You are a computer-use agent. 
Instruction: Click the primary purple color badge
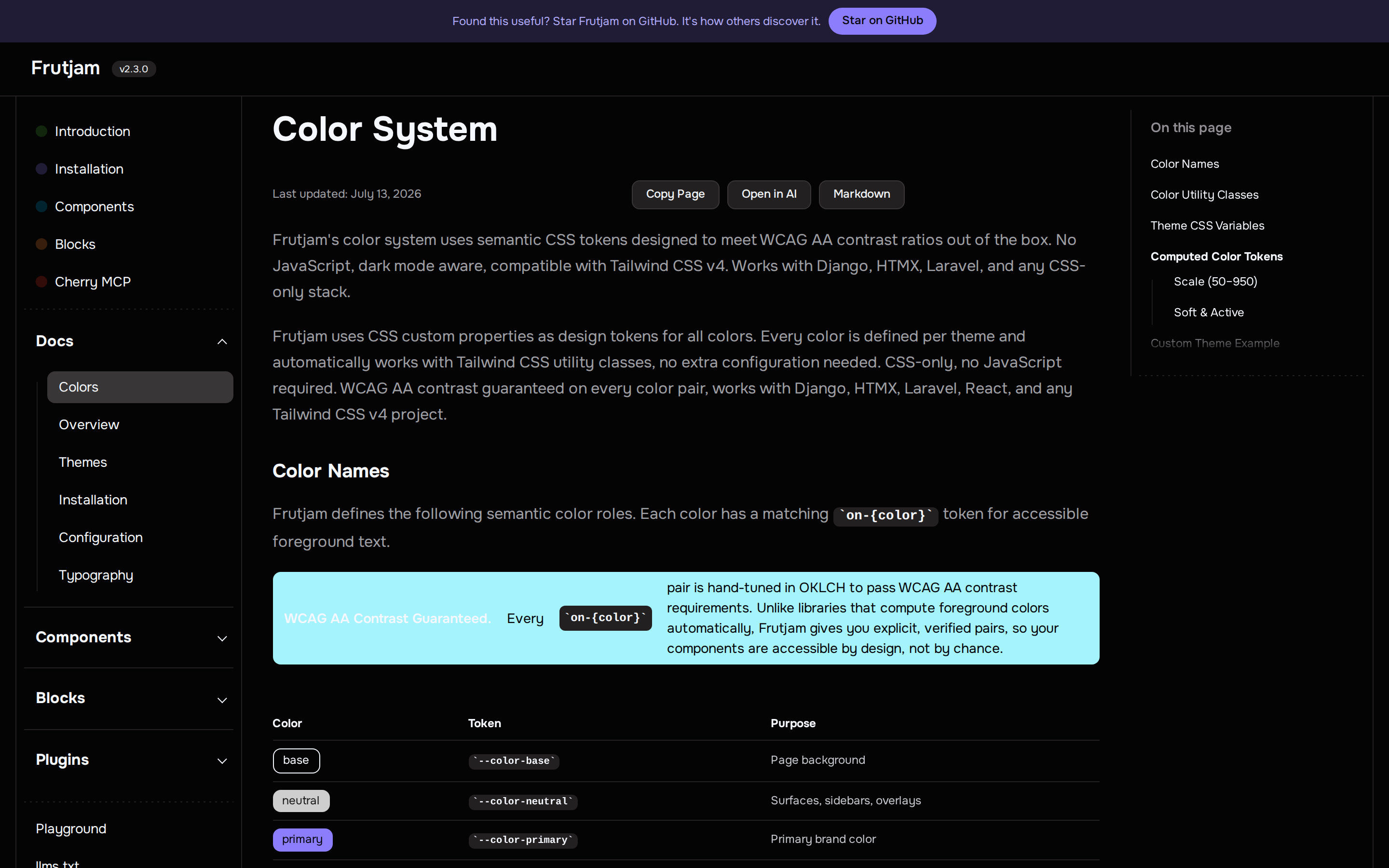302,839
